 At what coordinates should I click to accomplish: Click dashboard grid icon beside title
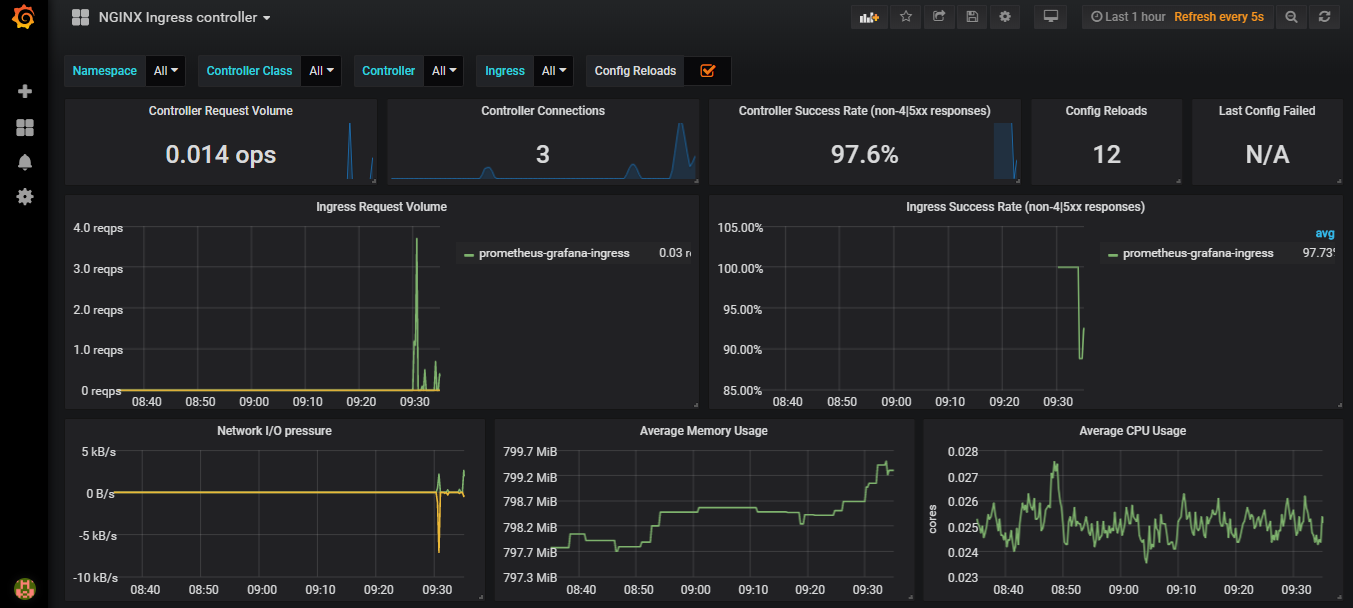click(81, 17)
